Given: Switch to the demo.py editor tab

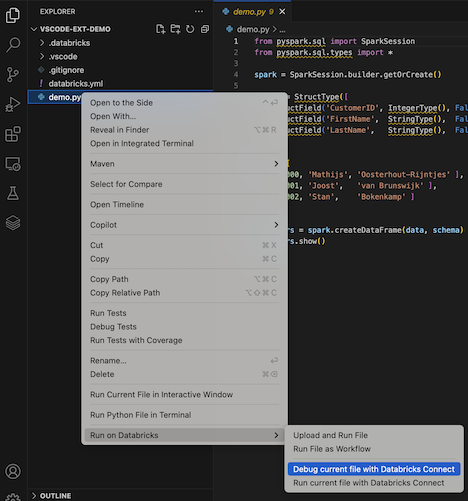Looking at the screenshot, I should [x=253, y=12].
